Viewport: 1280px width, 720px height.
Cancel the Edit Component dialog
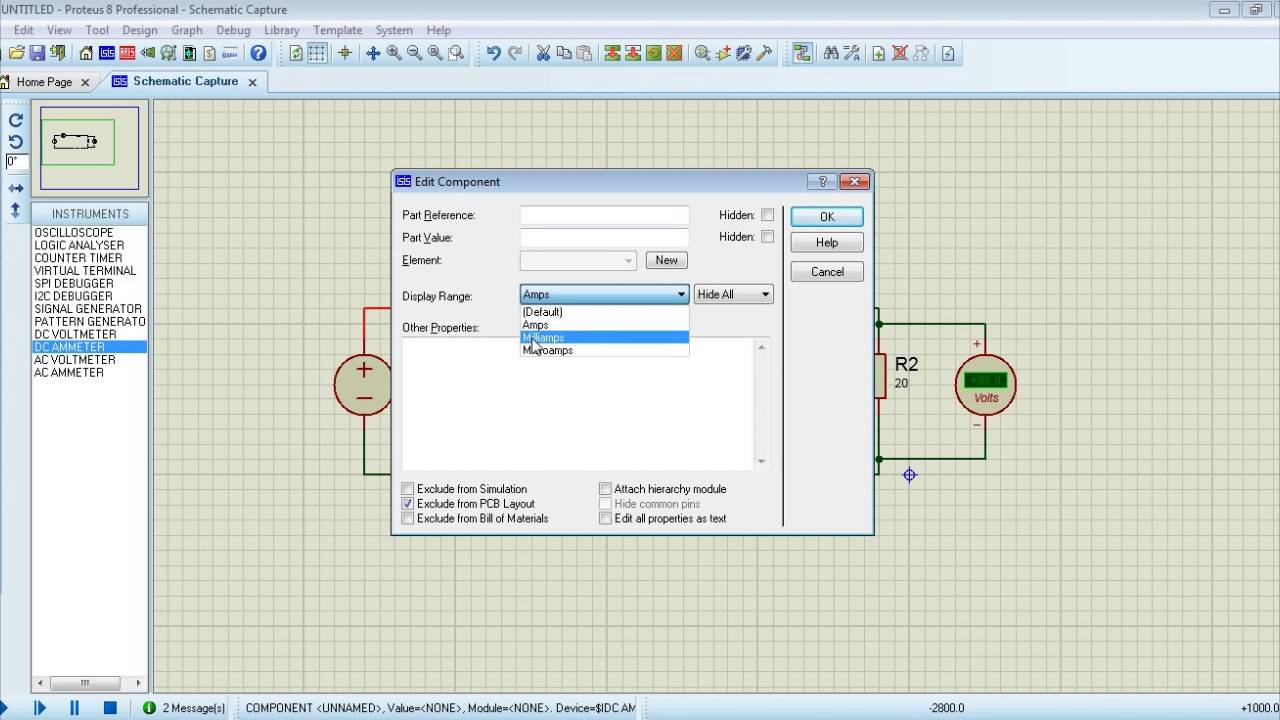tap(827, 272)
